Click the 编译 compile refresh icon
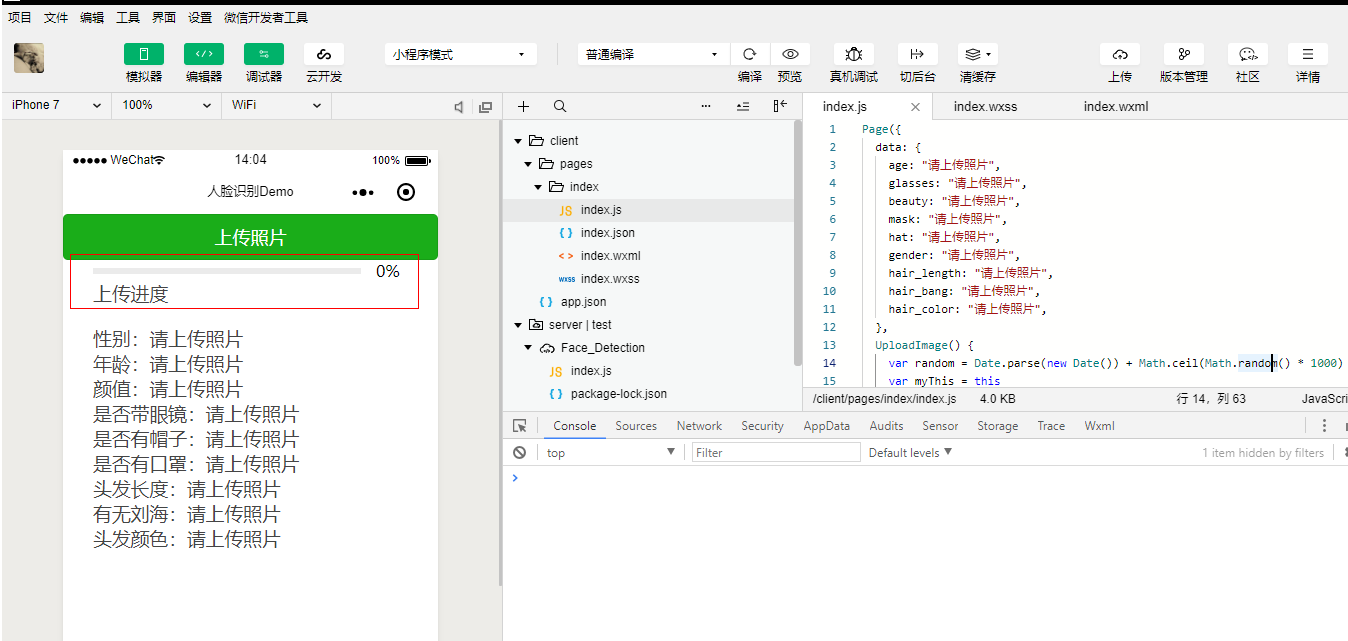1348x641 pixels. pyautogui.click(x=749, y=54)
